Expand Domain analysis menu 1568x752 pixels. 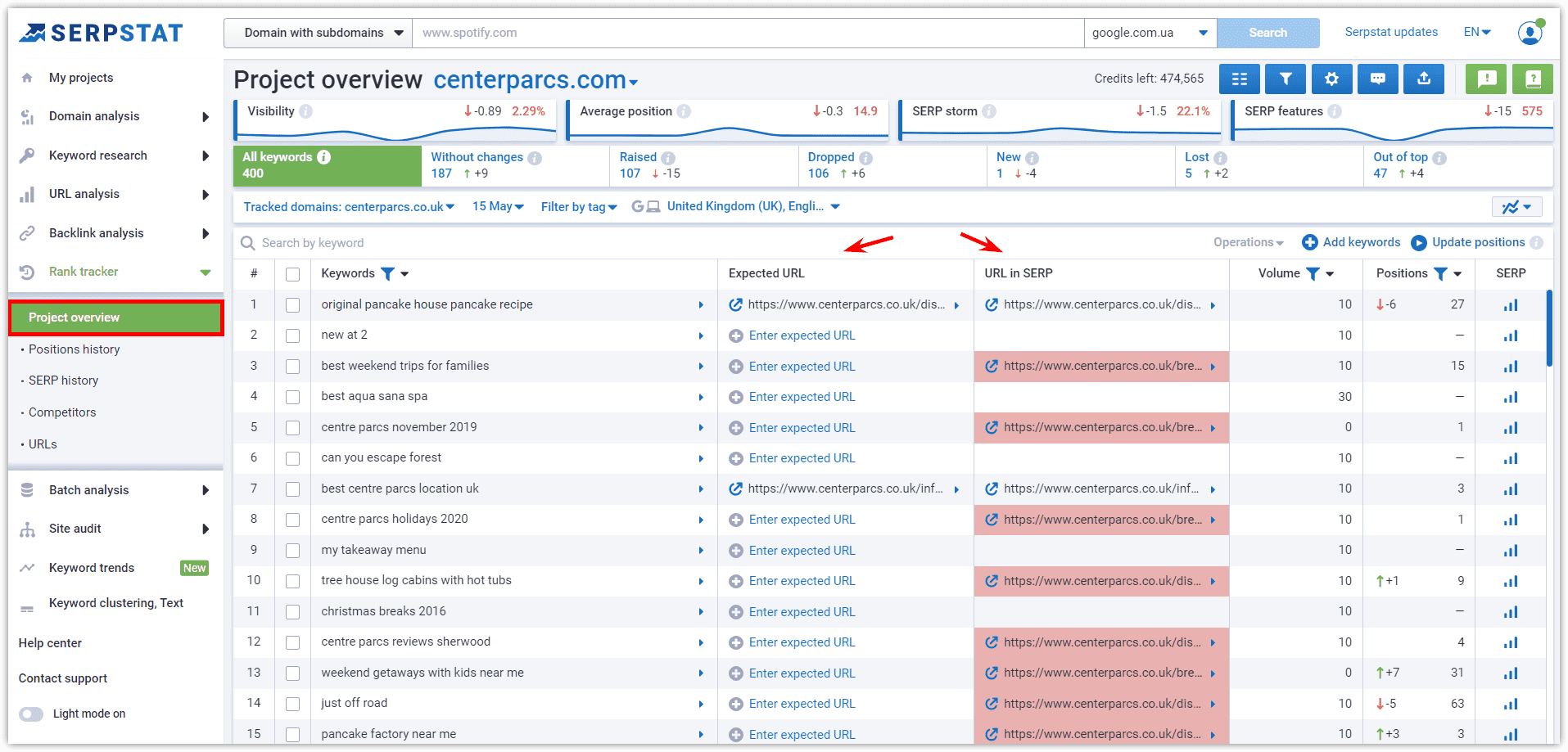click(x=115, y=116)
